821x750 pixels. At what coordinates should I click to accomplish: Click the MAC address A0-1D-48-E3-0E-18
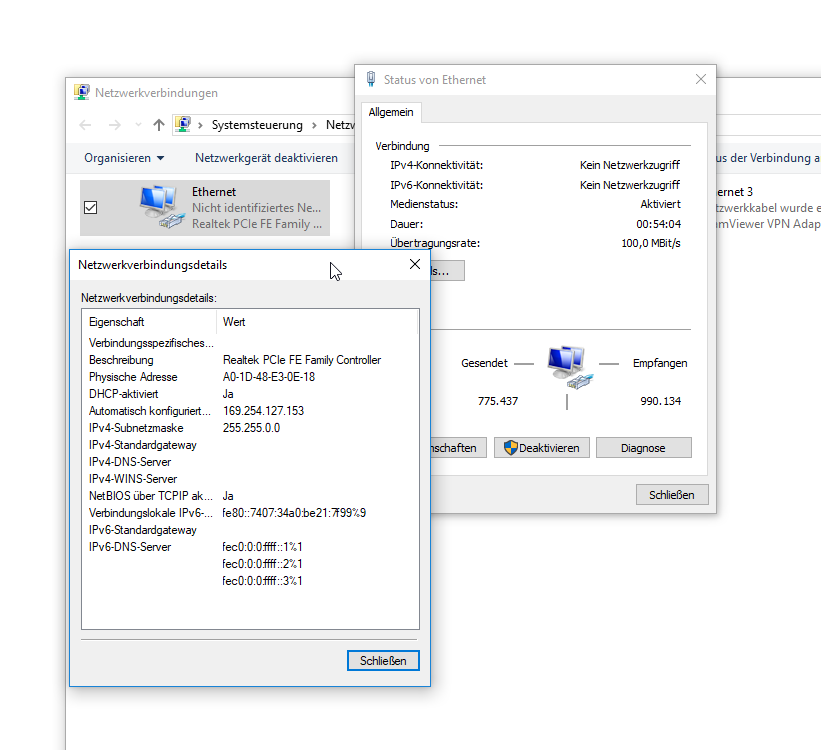click(x=269, y=377)
